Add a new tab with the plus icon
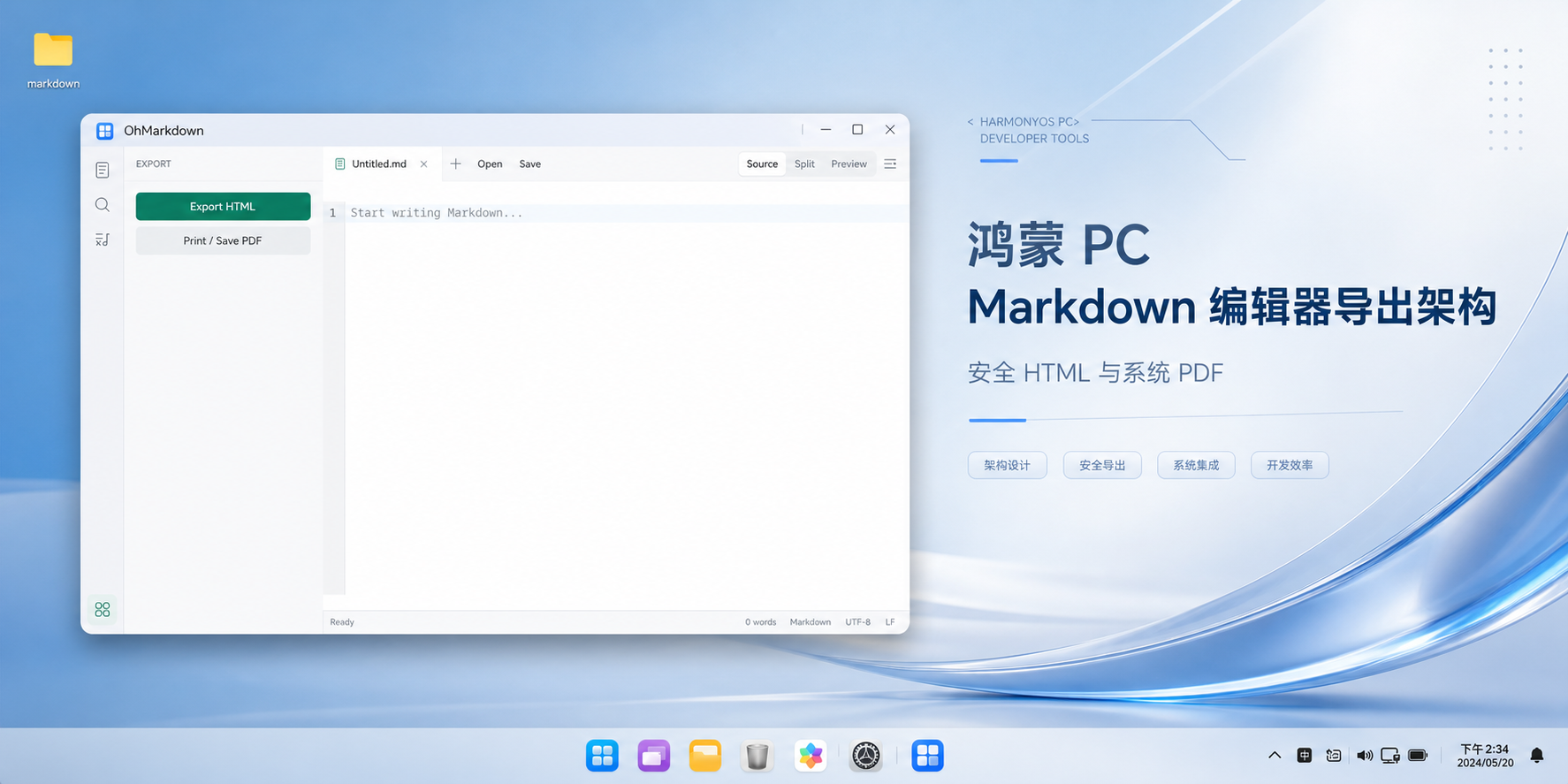 point(455,164)
